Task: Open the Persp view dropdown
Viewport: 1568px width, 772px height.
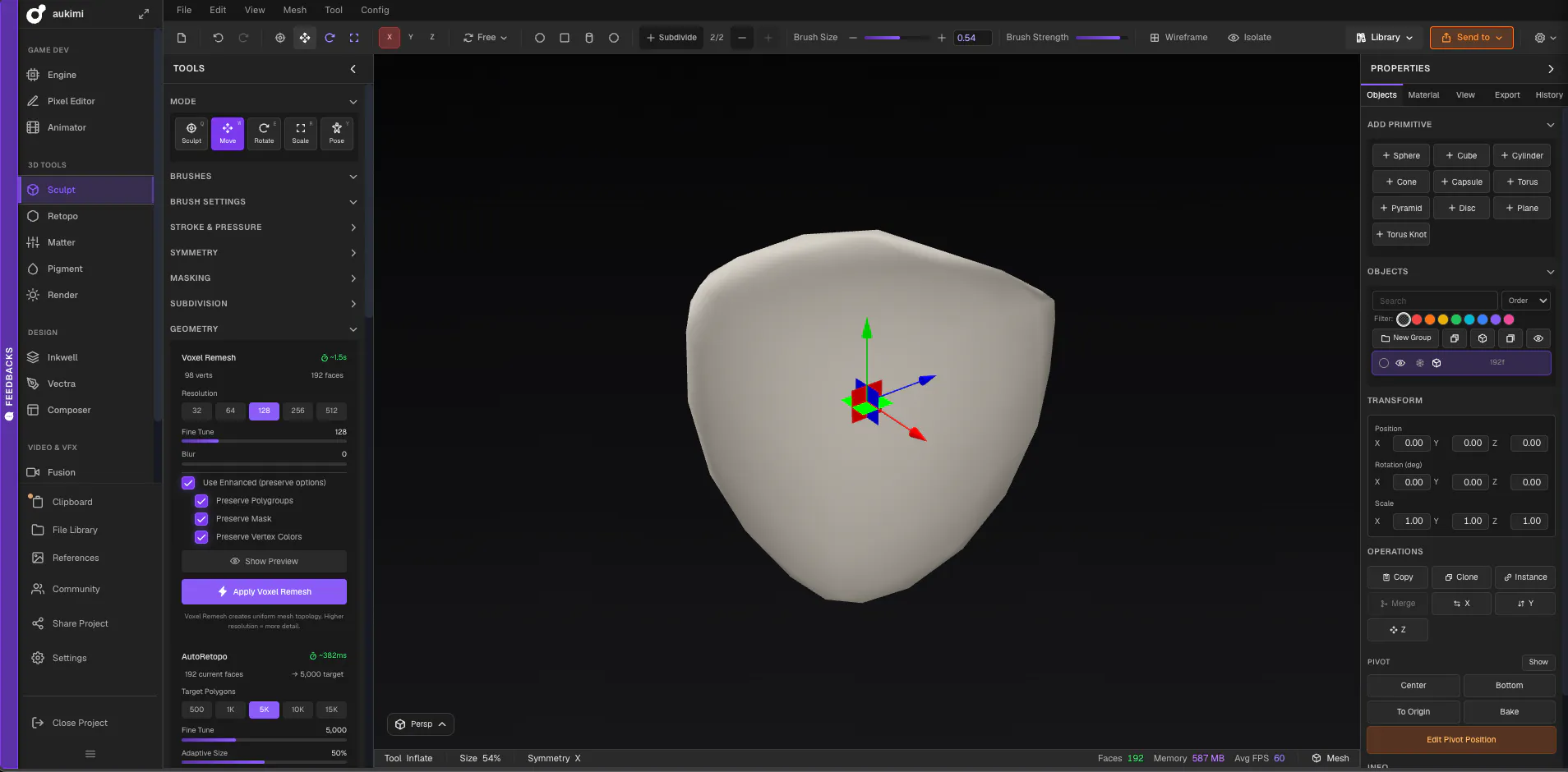Action: tap(421, 724)
